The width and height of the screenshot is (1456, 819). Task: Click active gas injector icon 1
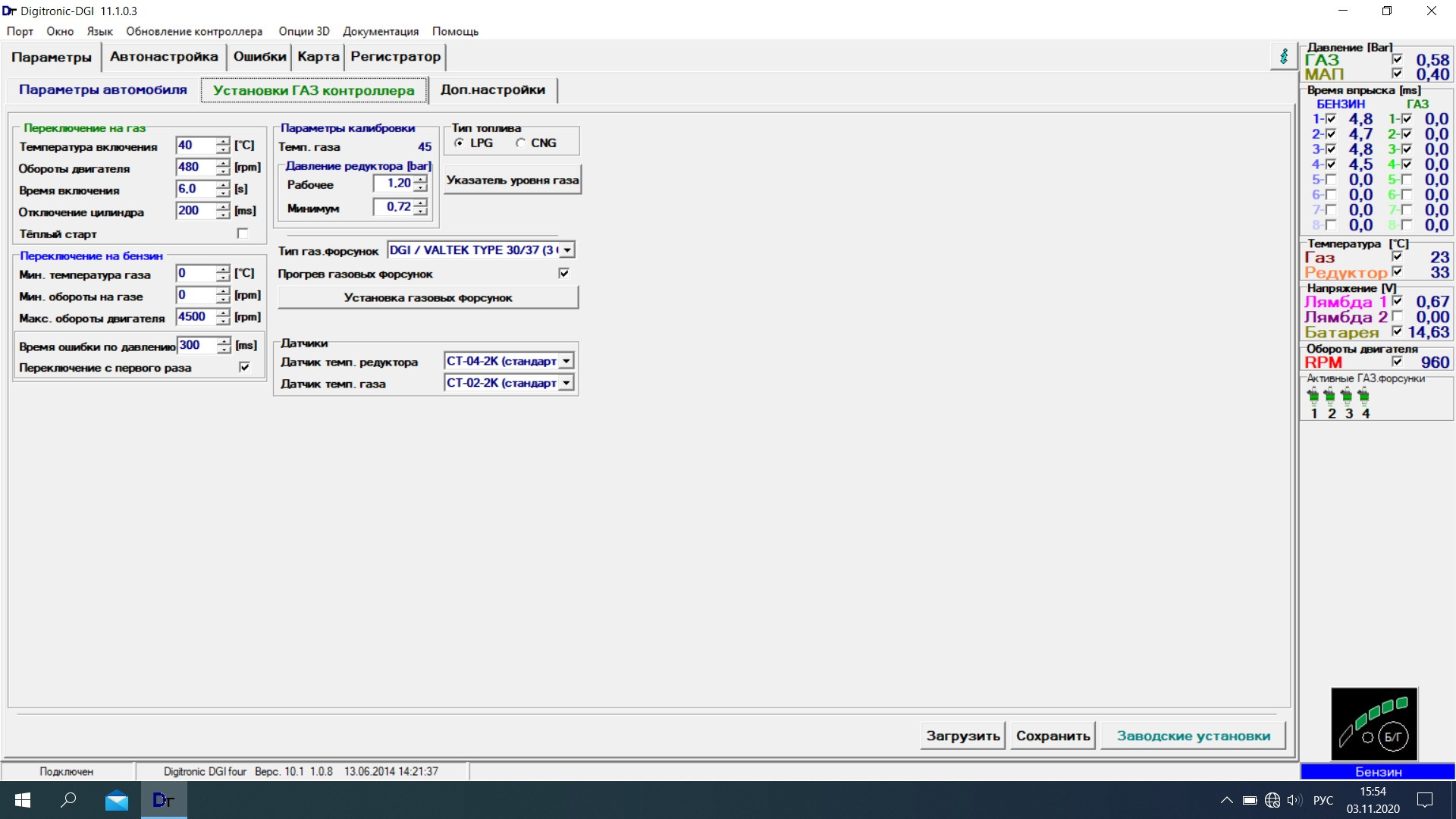[1313, 396]
